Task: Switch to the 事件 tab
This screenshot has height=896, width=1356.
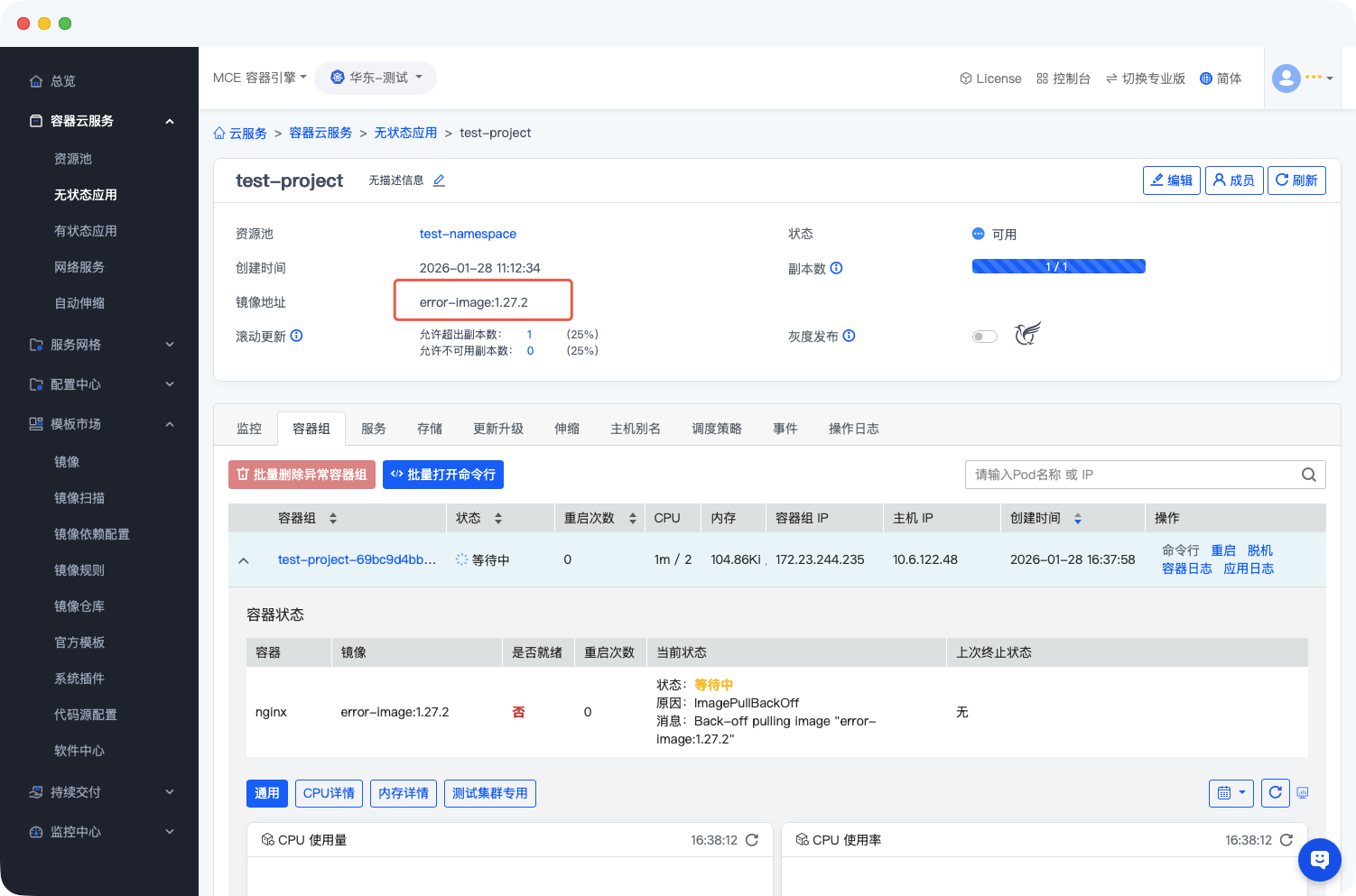Action: [785, 429]
